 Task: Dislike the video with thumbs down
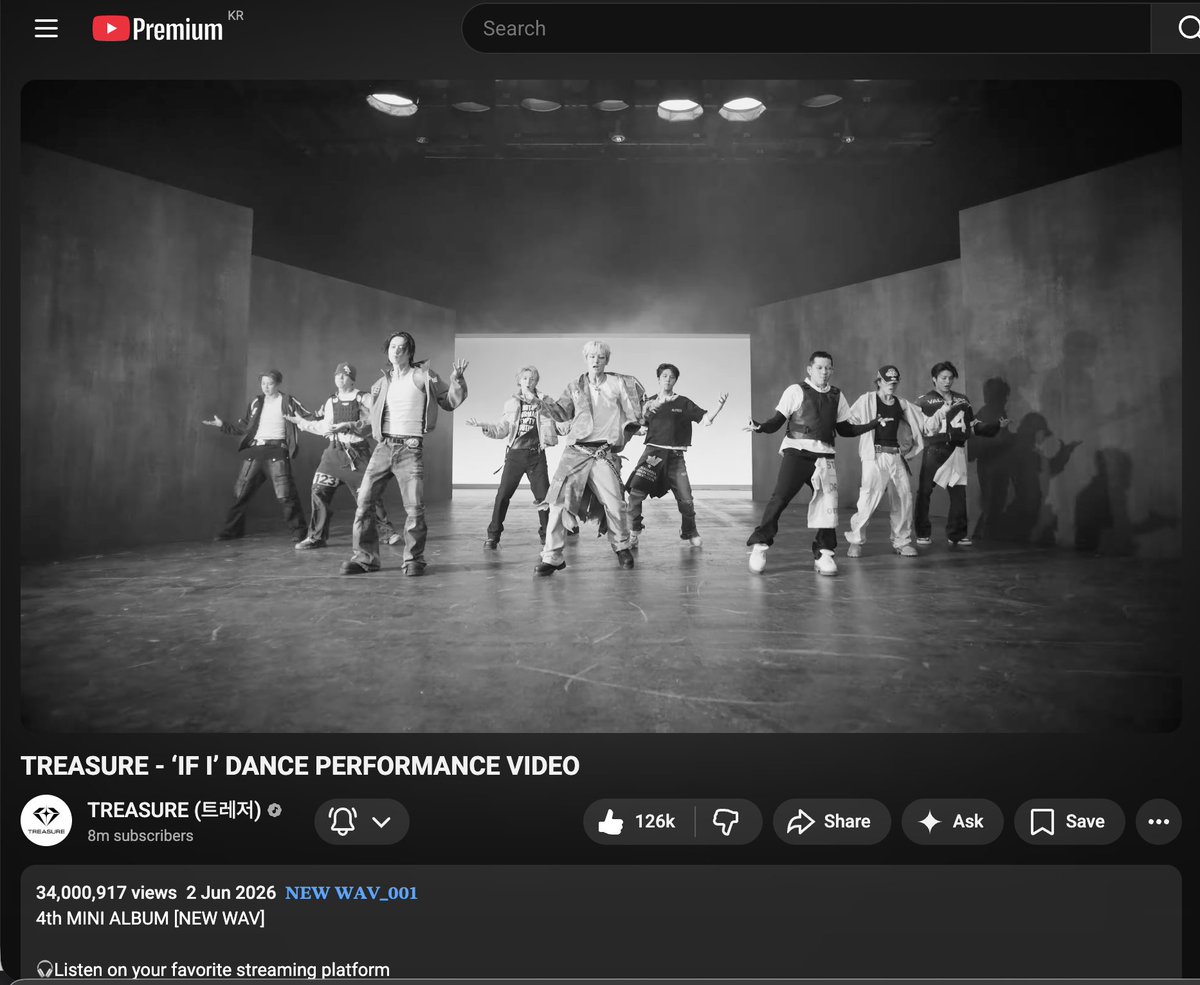[727, 821]
